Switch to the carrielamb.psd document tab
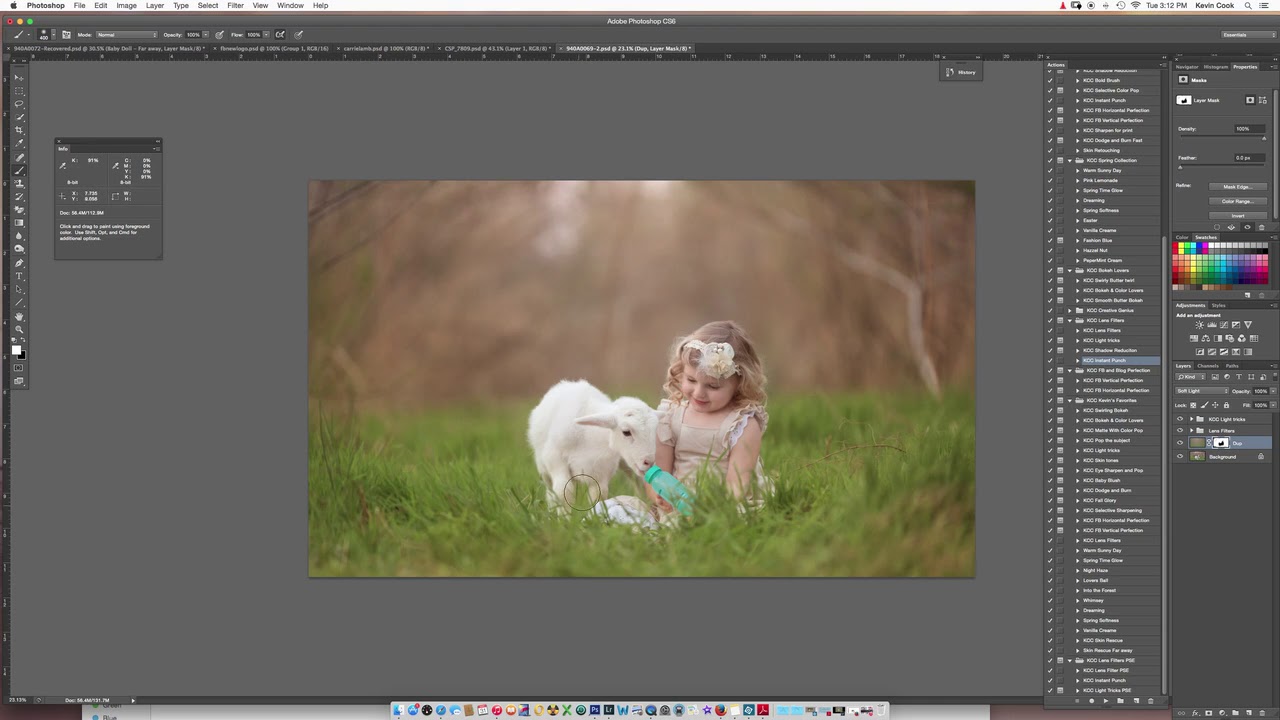This screenshot has height=720, width=1280. pos(385,48)
